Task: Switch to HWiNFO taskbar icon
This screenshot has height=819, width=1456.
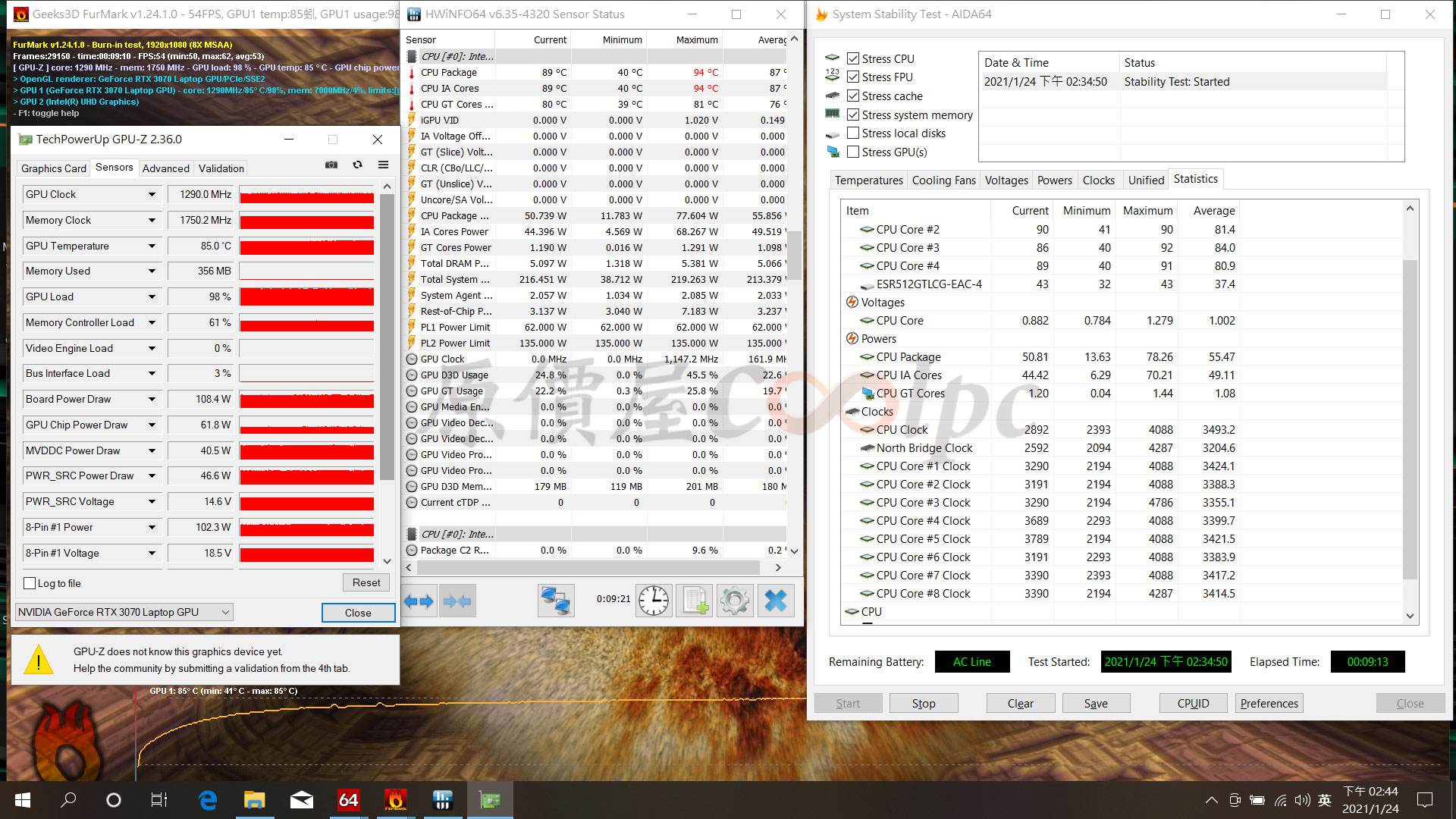Action: click(x=443, y=800)
